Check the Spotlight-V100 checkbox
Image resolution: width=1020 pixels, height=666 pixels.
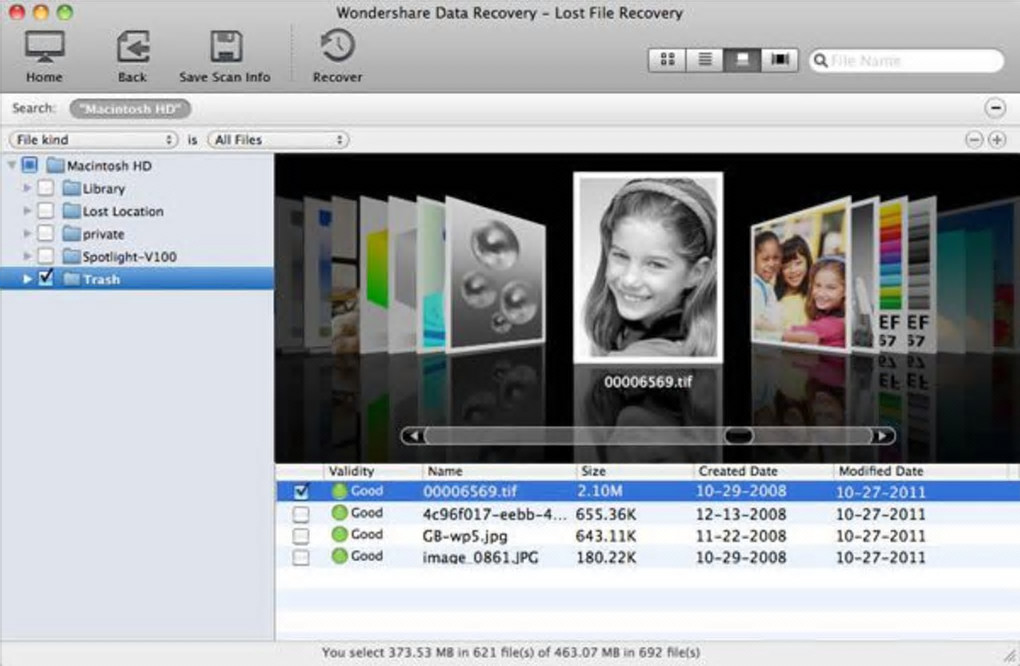click(x=46, y=256)
